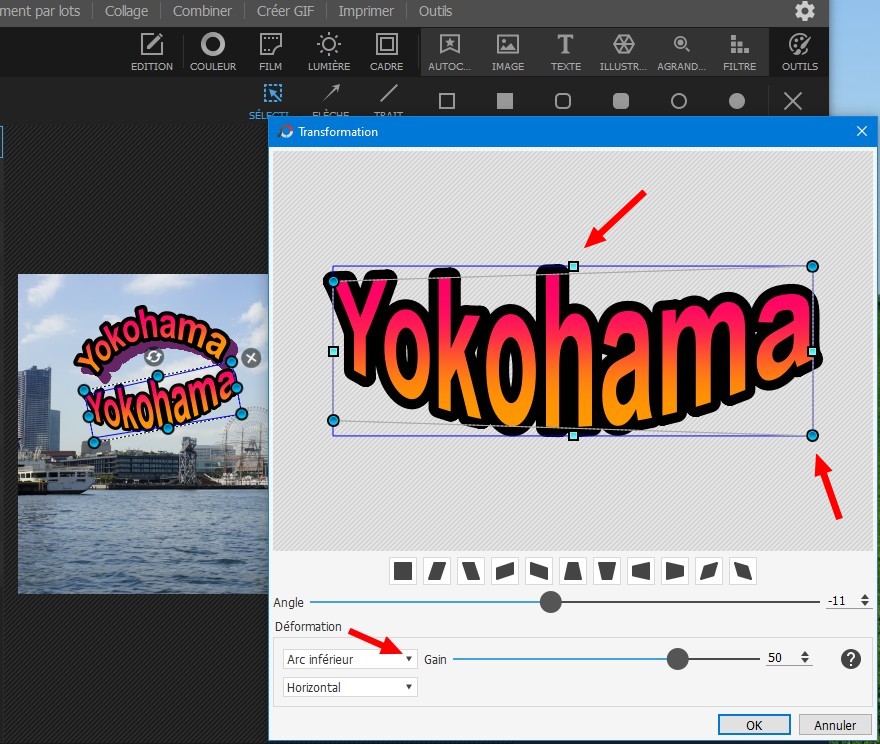
Task: Activate the SÉLECTI... selection tool
Action: (272, 100)
